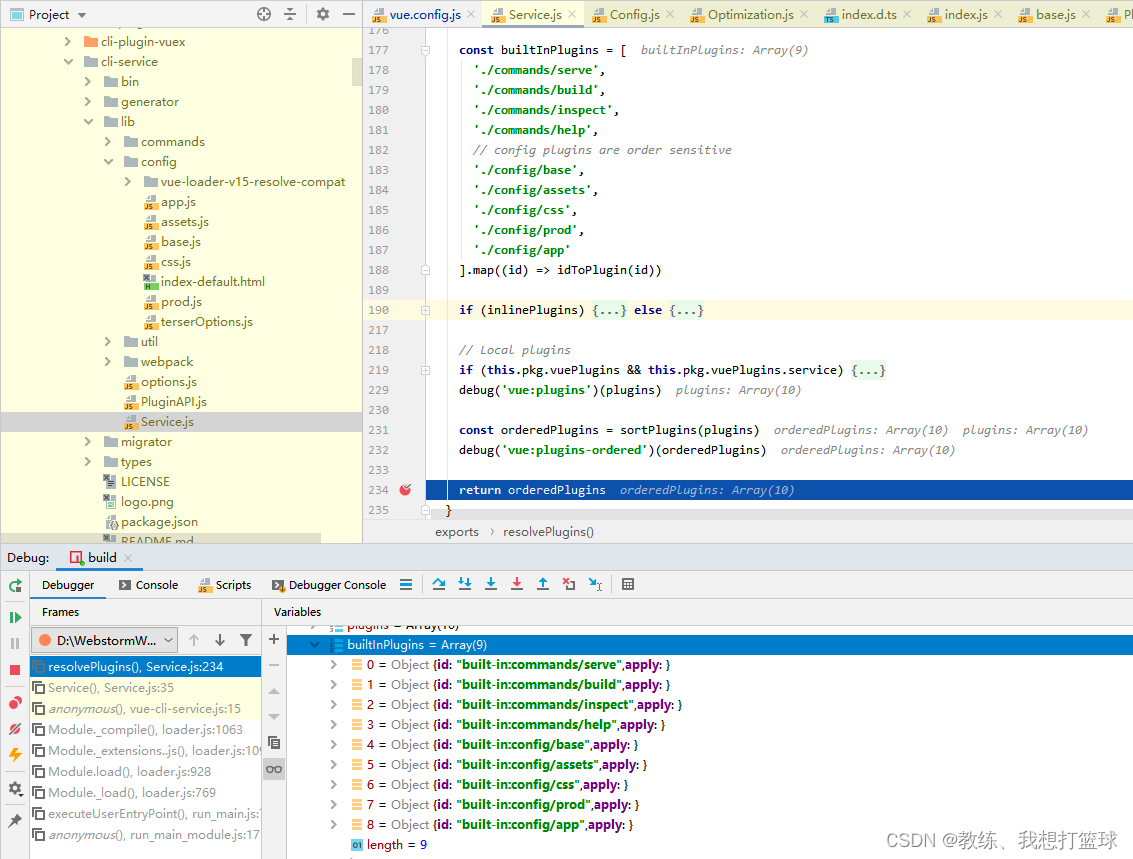Click the Rerun 'build' debug icon
1133x859 pixels.
point(15,586)
